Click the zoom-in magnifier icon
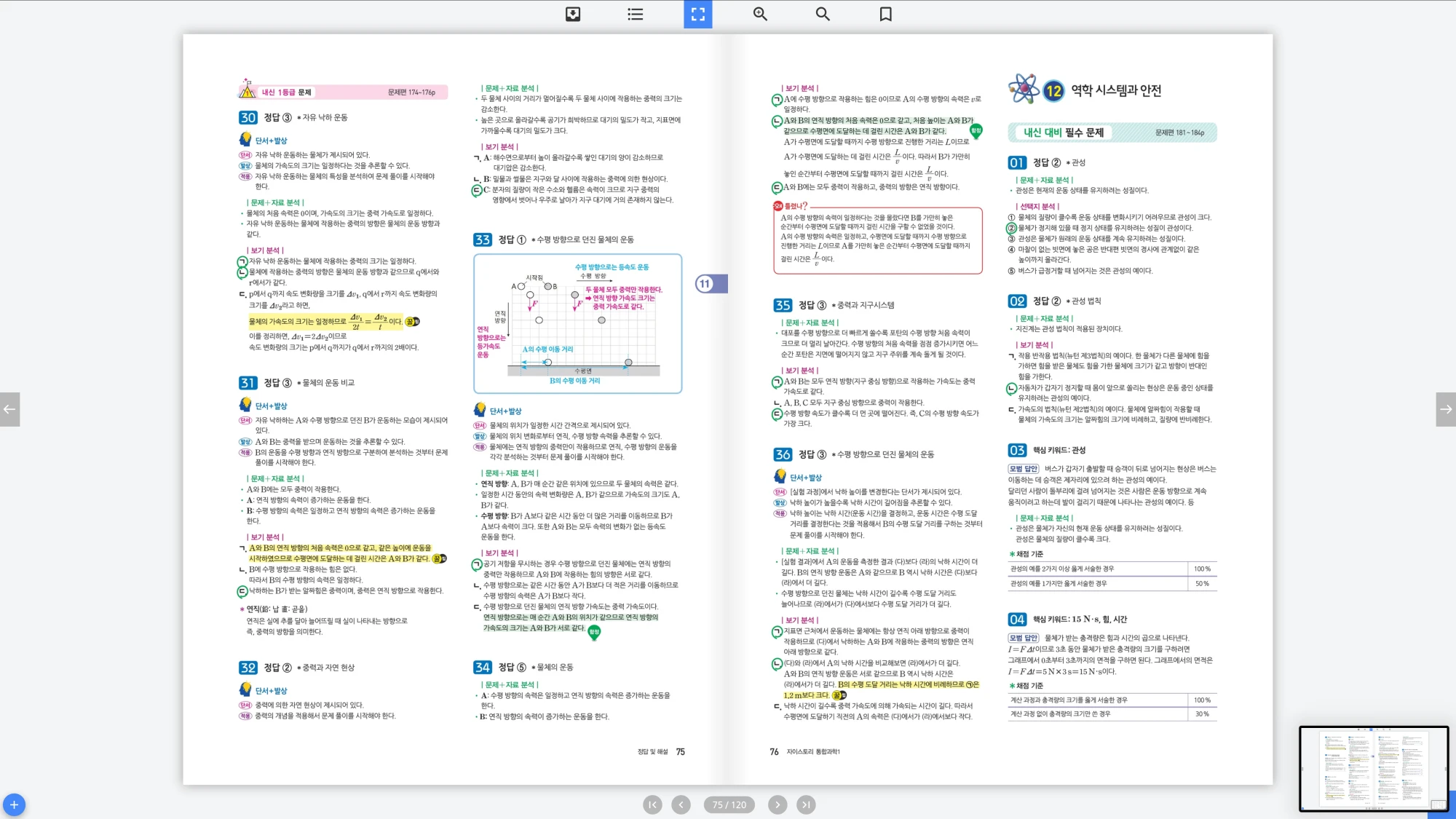1456x819 pixels. (x=760, y=14)
